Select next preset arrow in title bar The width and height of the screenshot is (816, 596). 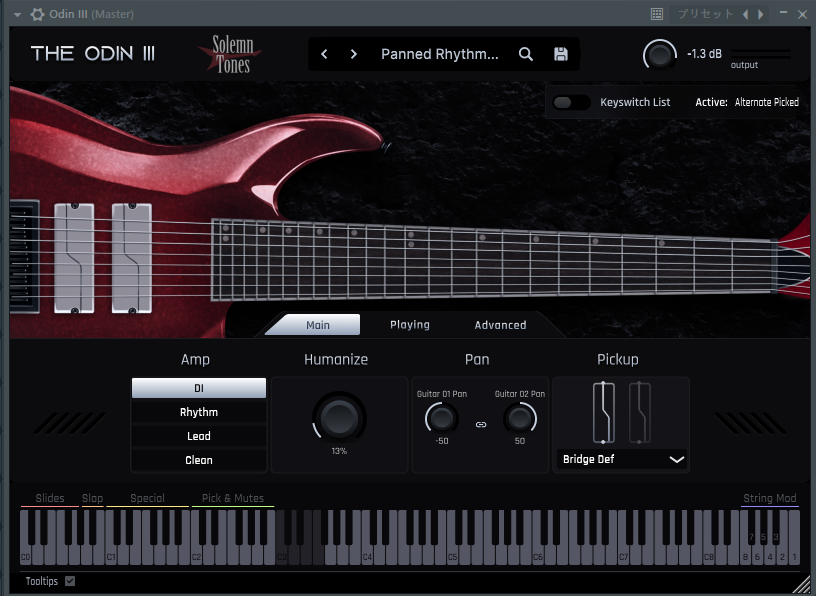761,15
